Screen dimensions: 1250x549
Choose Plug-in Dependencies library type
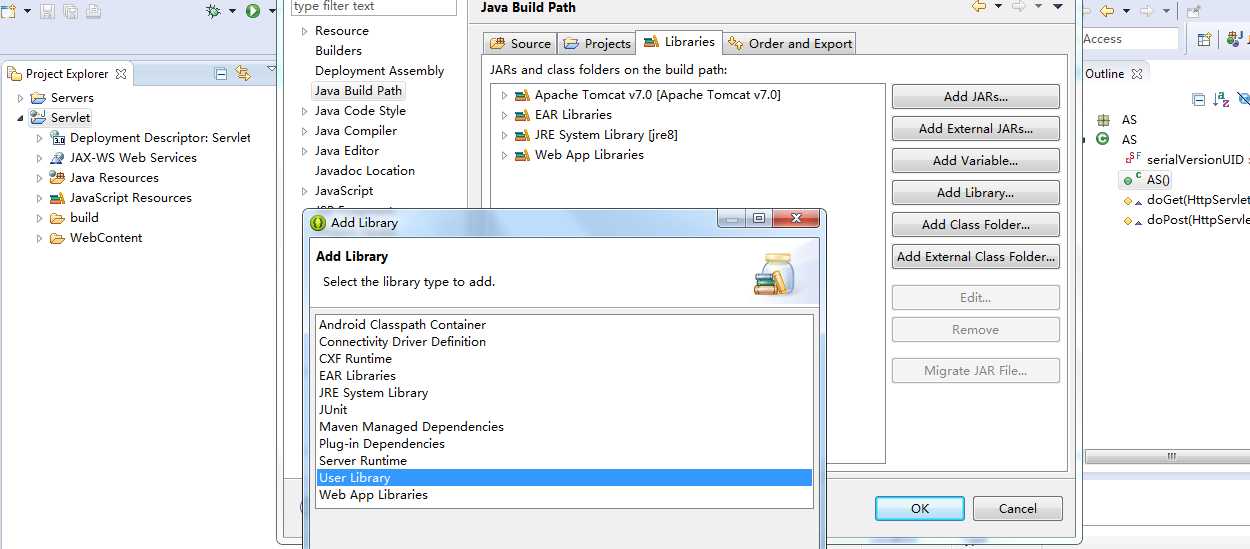click(x=564, y=444)
